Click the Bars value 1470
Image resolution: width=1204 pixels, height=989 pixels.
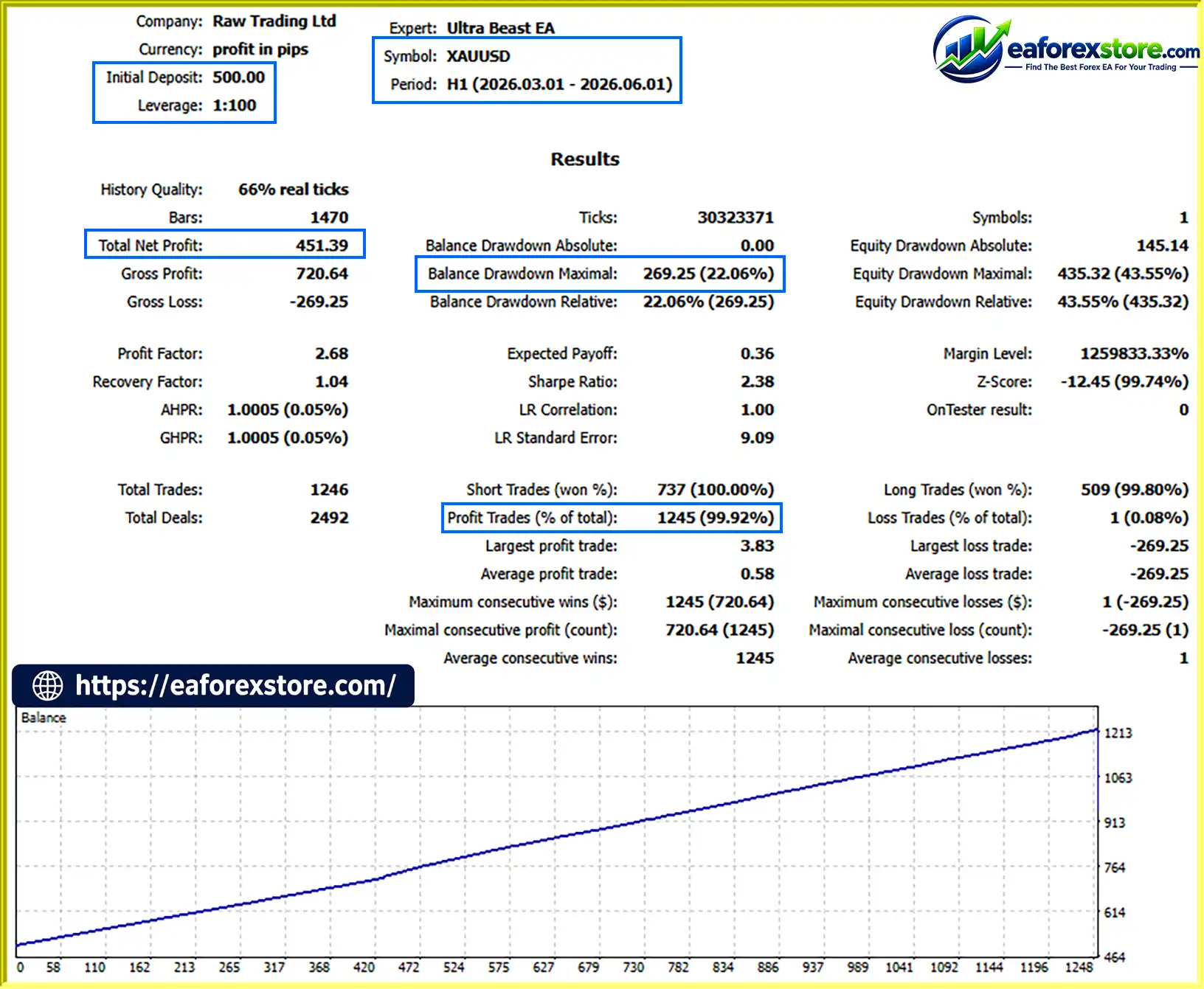point(329,218)
